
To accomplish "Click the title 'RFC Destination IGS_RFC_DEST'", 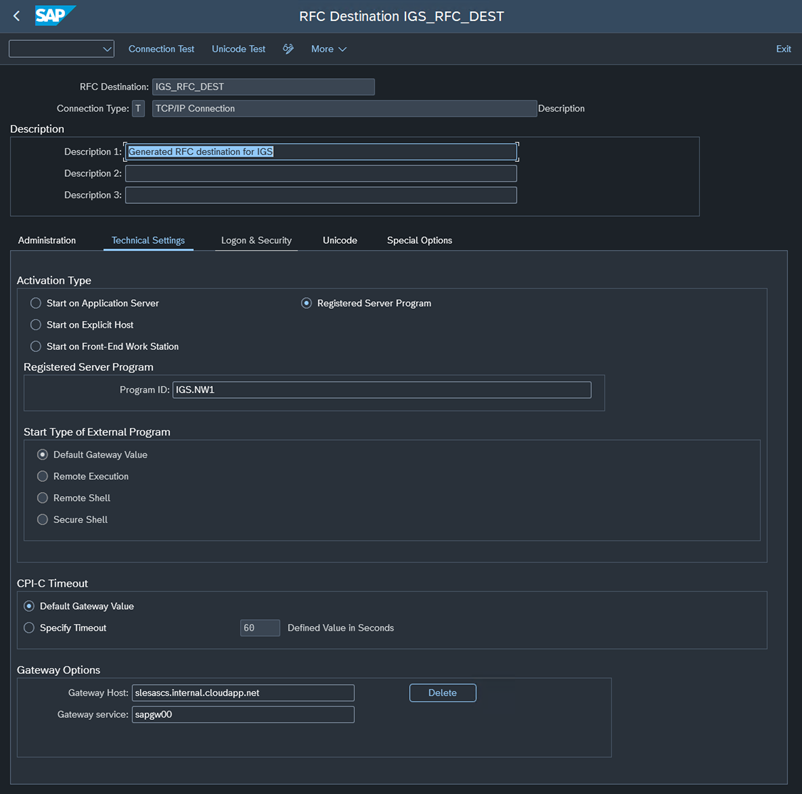I will point(402,16).
